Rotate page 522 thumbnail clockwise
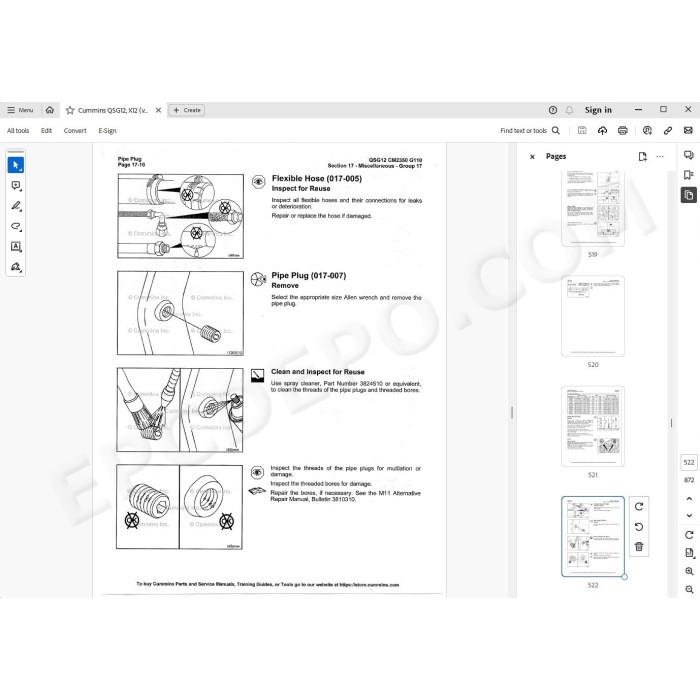The image size is (700, 700). point(639,507)
